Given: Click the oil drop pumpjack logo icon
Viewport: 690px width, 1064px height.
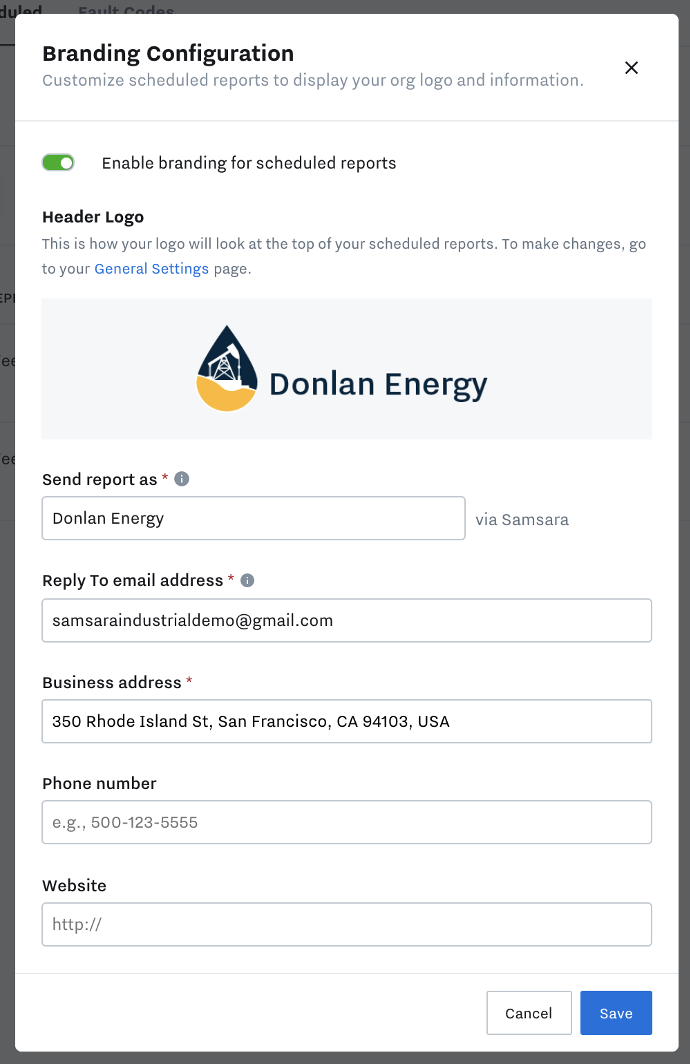Looking at the screenshot, I should pyautogui.click(x=227, y=368).
